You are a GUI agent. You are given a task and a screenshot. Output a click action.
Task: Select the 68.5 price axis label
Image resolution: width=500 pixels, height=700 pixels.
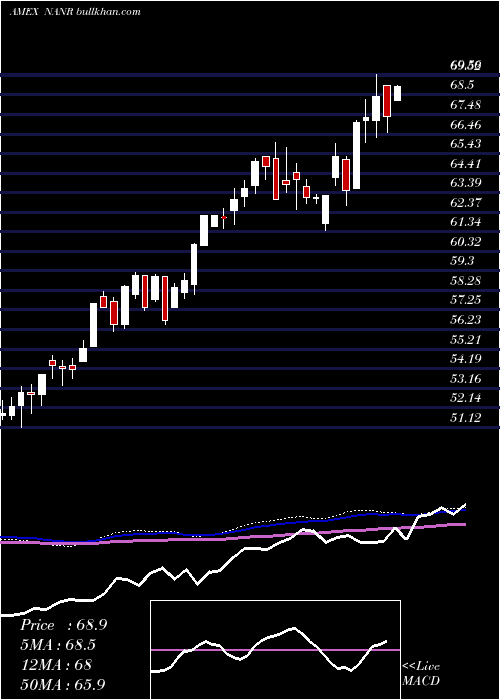pyautogui.click(x=462, y=85)
